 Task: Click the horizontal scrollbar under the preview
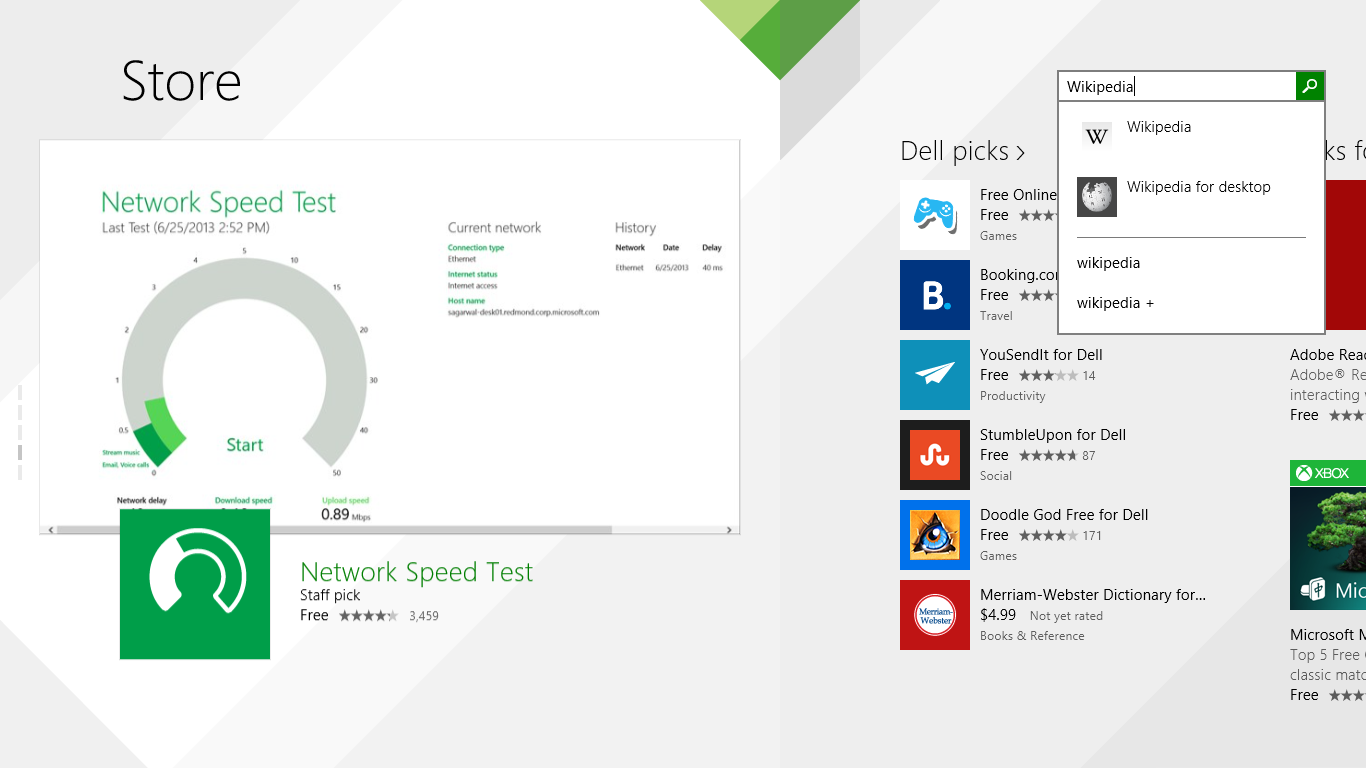(x=390, y=529)
